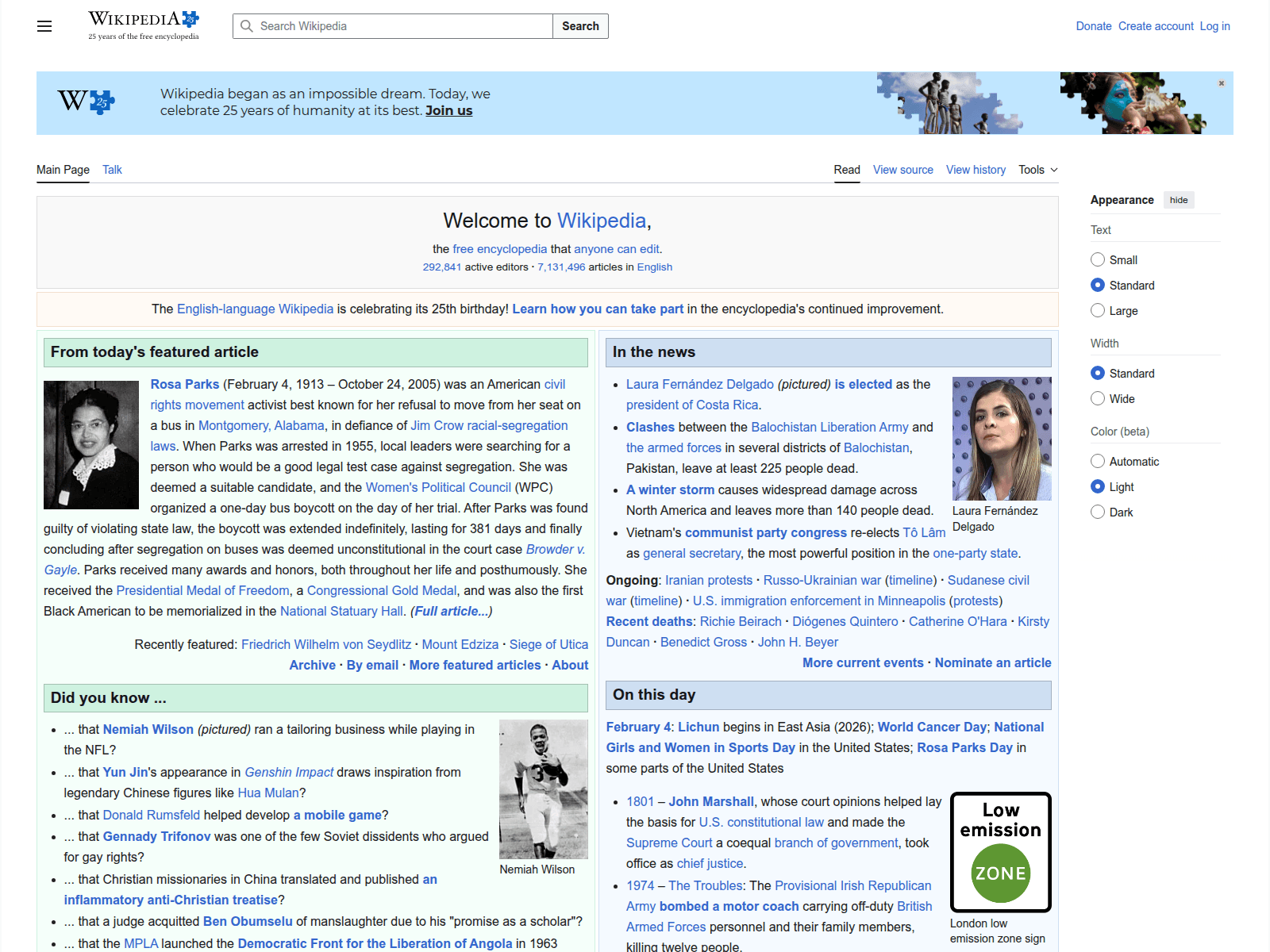
Task: Click the Wikipedia 25 years logo
Action: pyautogui.click(x=144, y=25)
